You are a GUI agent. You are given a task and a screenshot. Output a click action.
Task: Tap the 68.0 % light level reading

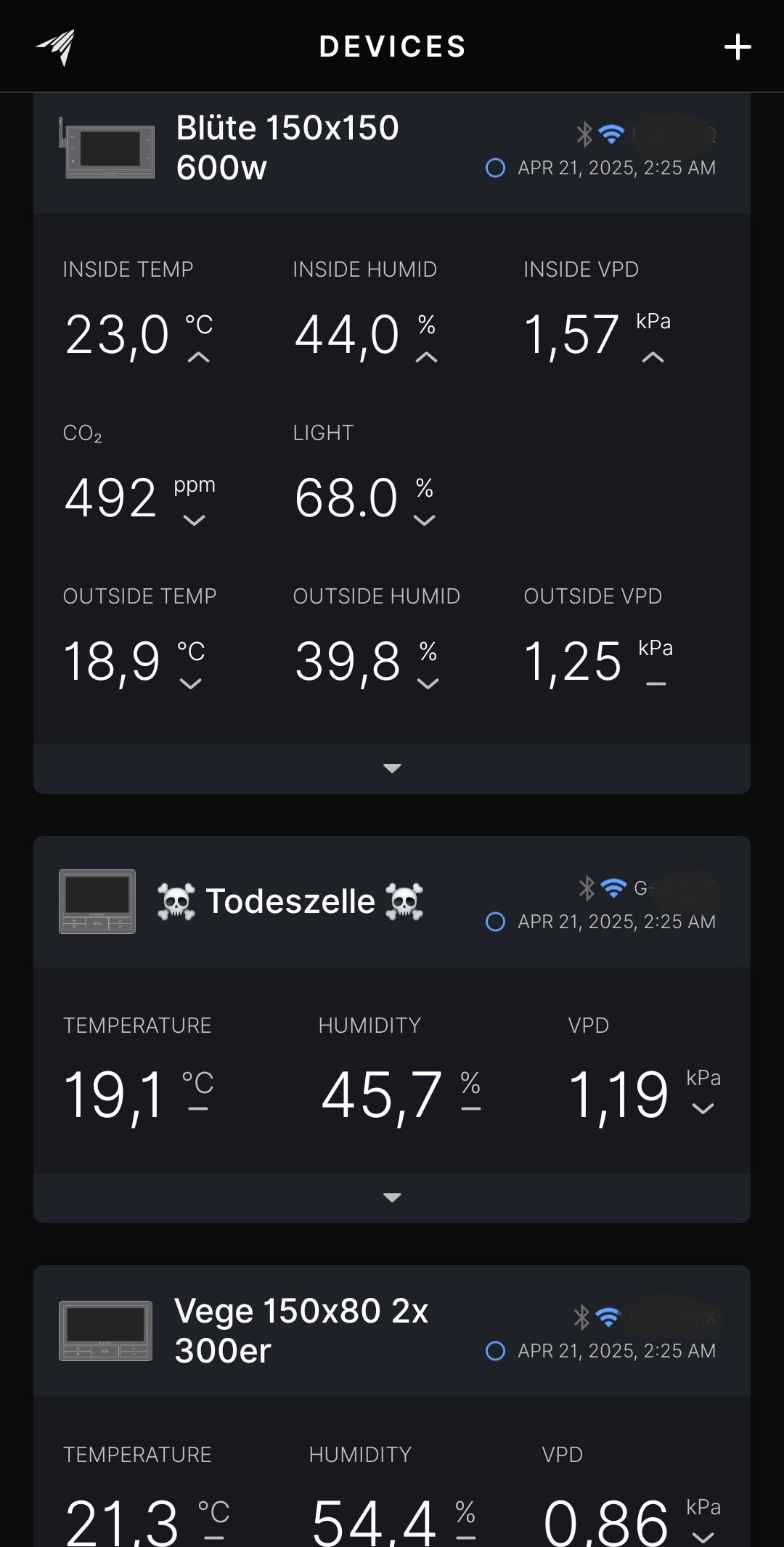click(x=347, y=498)
